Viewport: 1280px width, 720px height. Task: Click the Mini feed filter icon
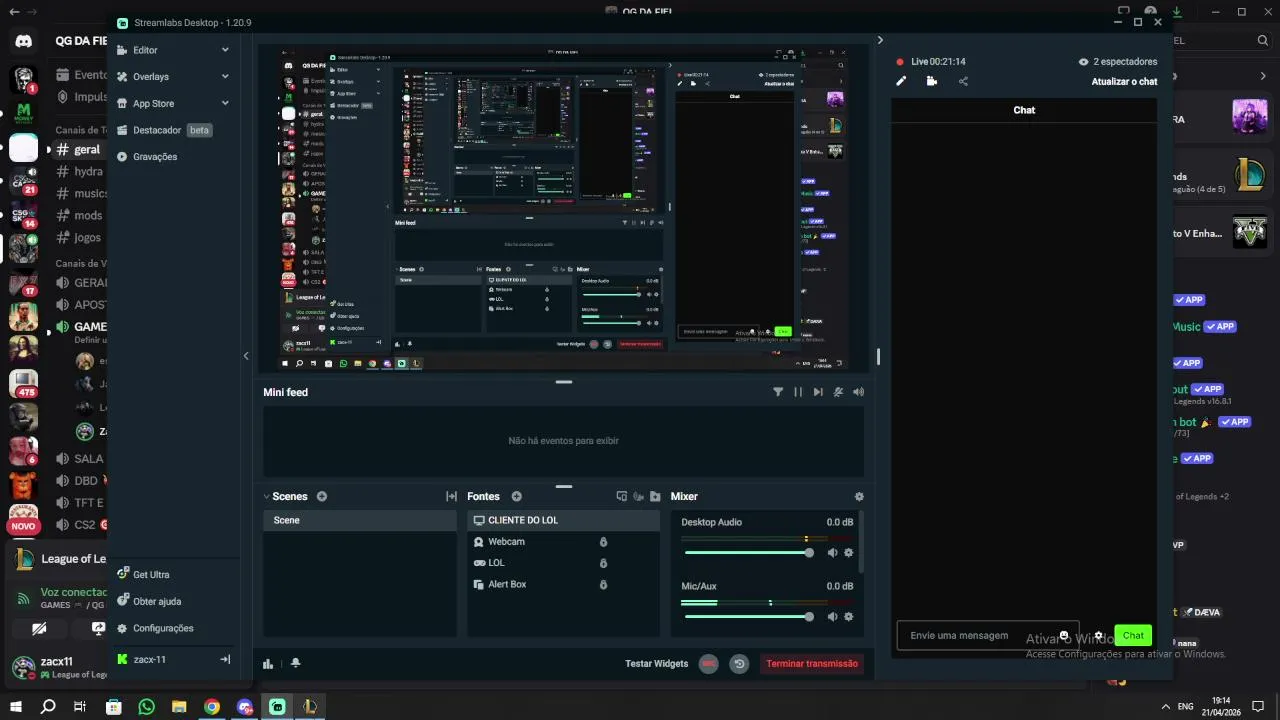(778, 392)
